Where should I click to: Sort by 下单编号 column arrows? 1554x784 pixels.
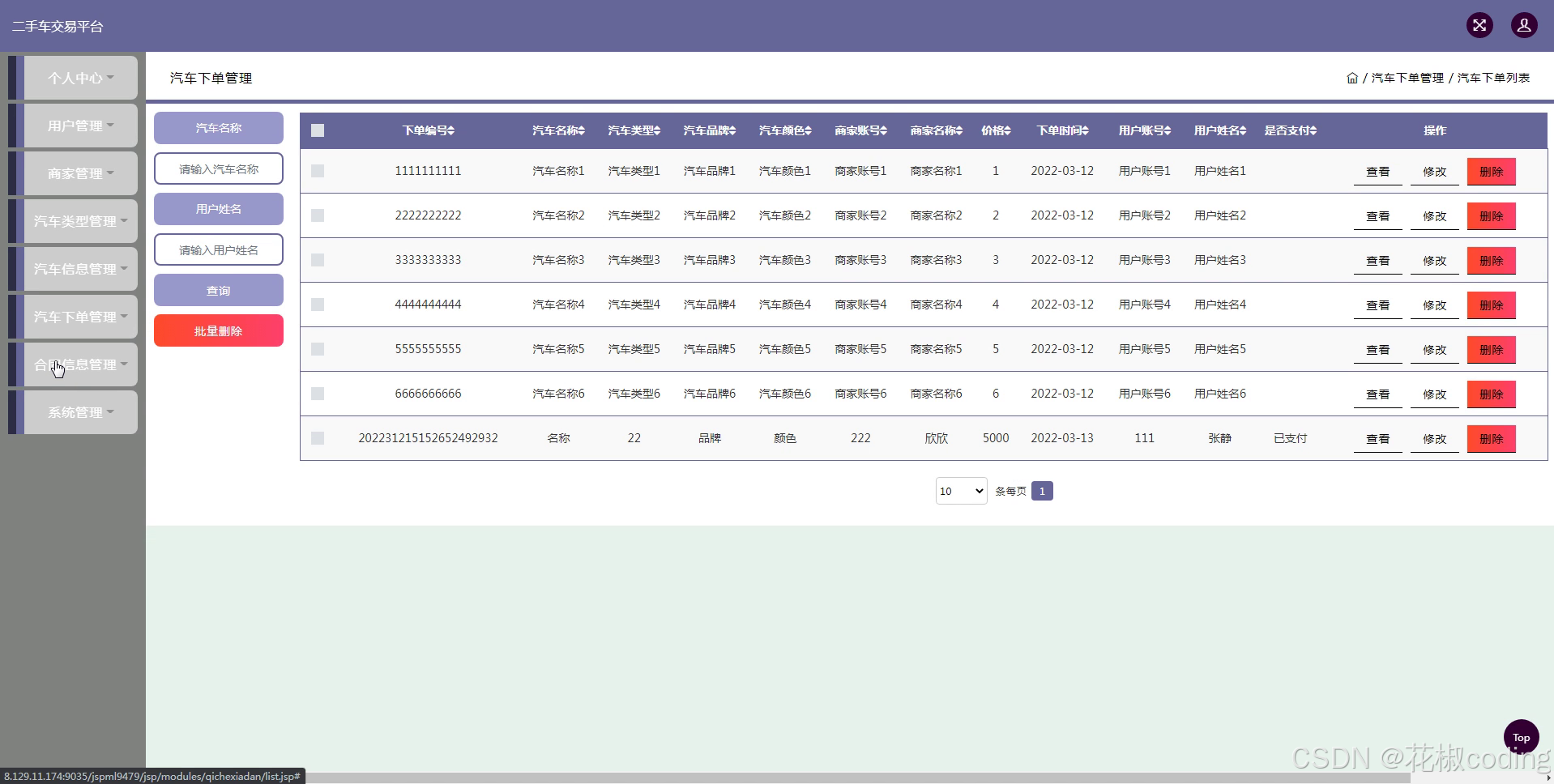tap(450, 130)
